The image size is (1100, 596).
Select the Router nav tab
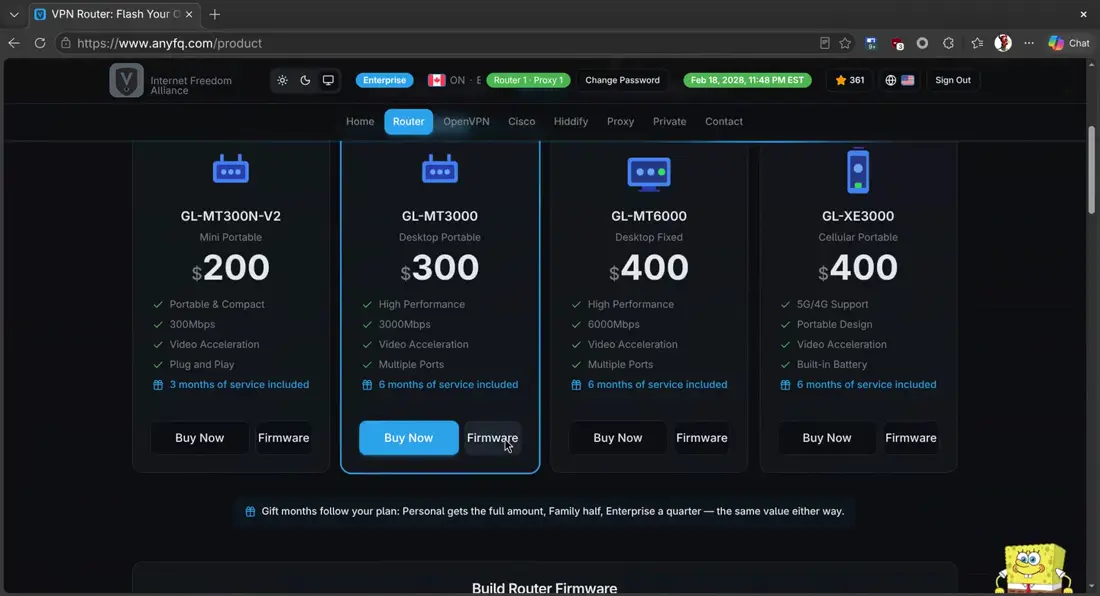(x=408, y=121)
